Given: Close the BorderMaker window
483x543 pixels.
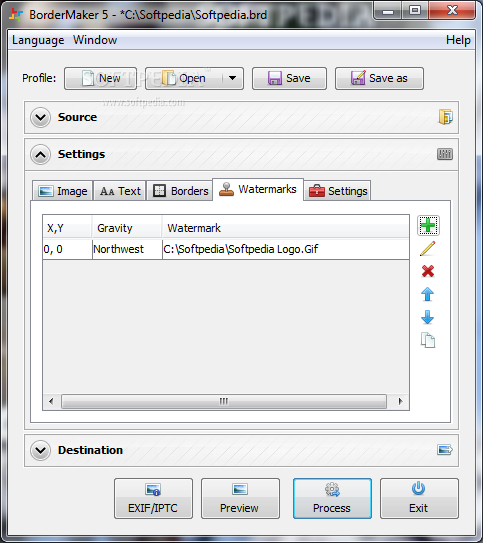Looking at the screenshot, I should click(x=452, y=11).
